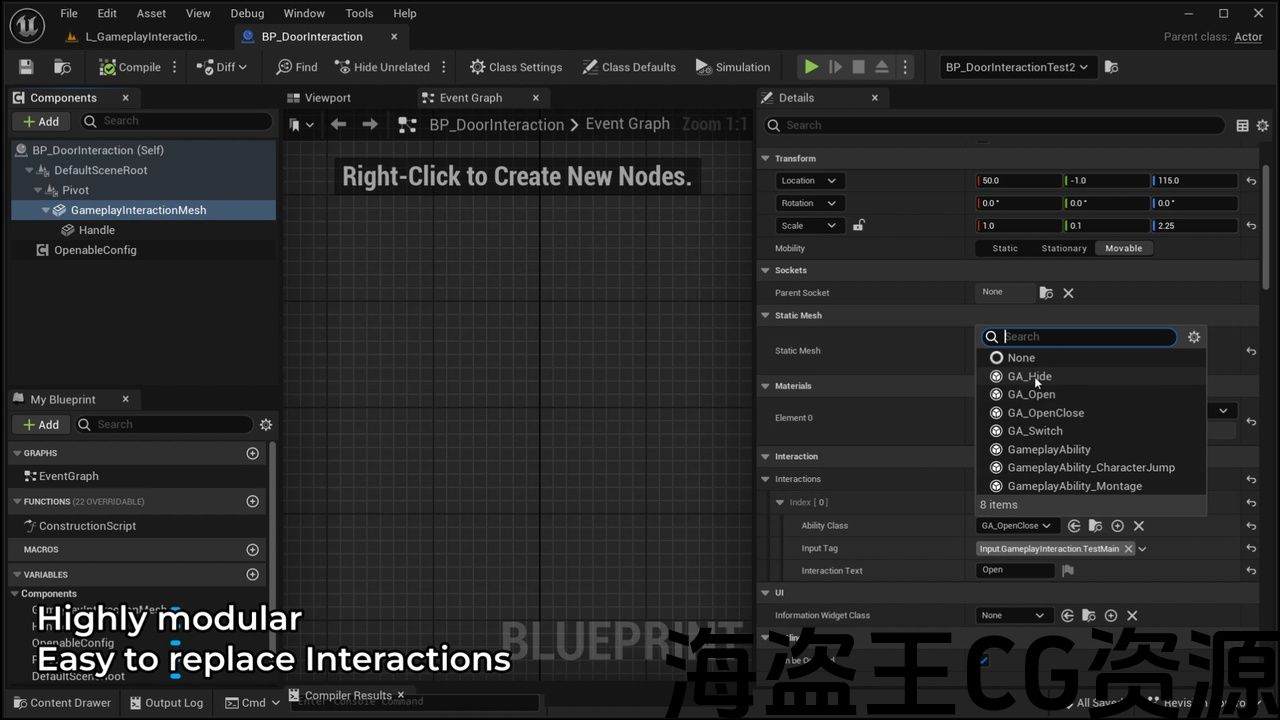
Task: Open the Location type dropdown
Action: click(810, 181)
